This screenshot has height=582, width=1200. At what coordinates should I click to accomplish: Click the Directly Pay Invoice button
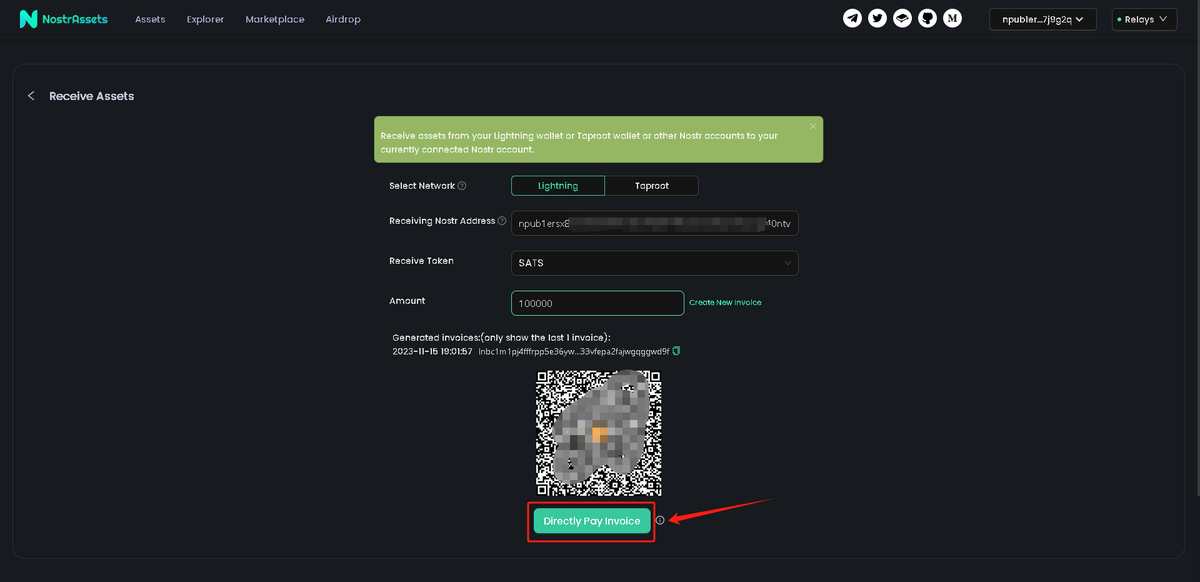pyautogui.click(x=592, y=521)
